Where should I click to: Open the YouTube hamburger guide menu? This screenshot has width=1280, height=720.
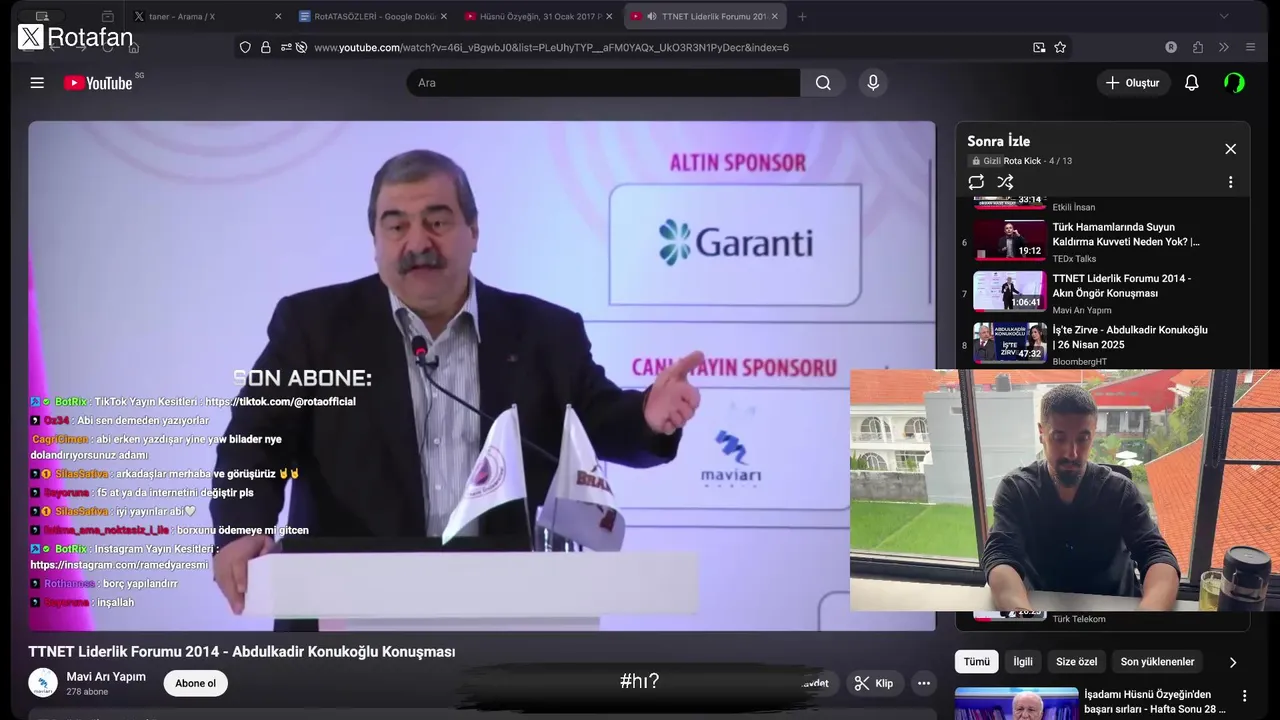click(37, 83)
